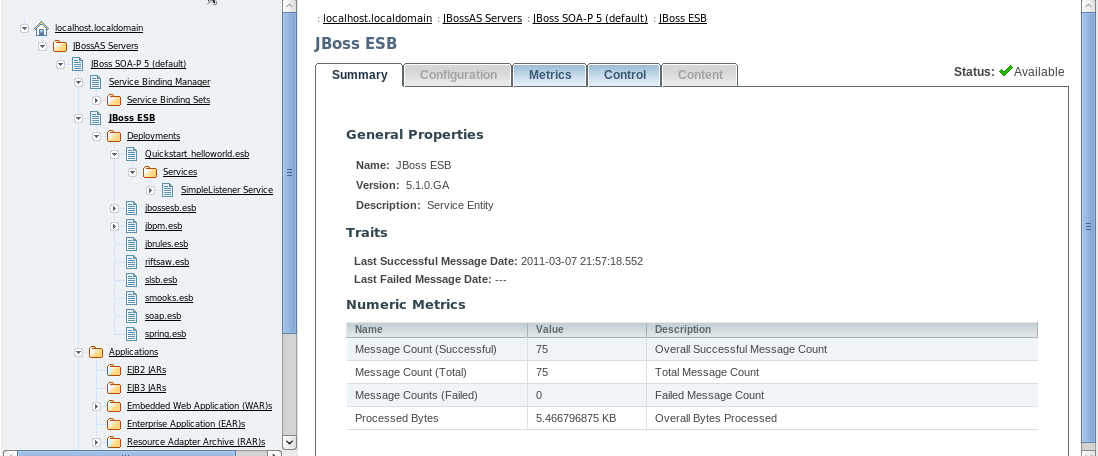Click the SimpleListener Service document icon
The image size is (1098, 456).
tap(168, 190)
